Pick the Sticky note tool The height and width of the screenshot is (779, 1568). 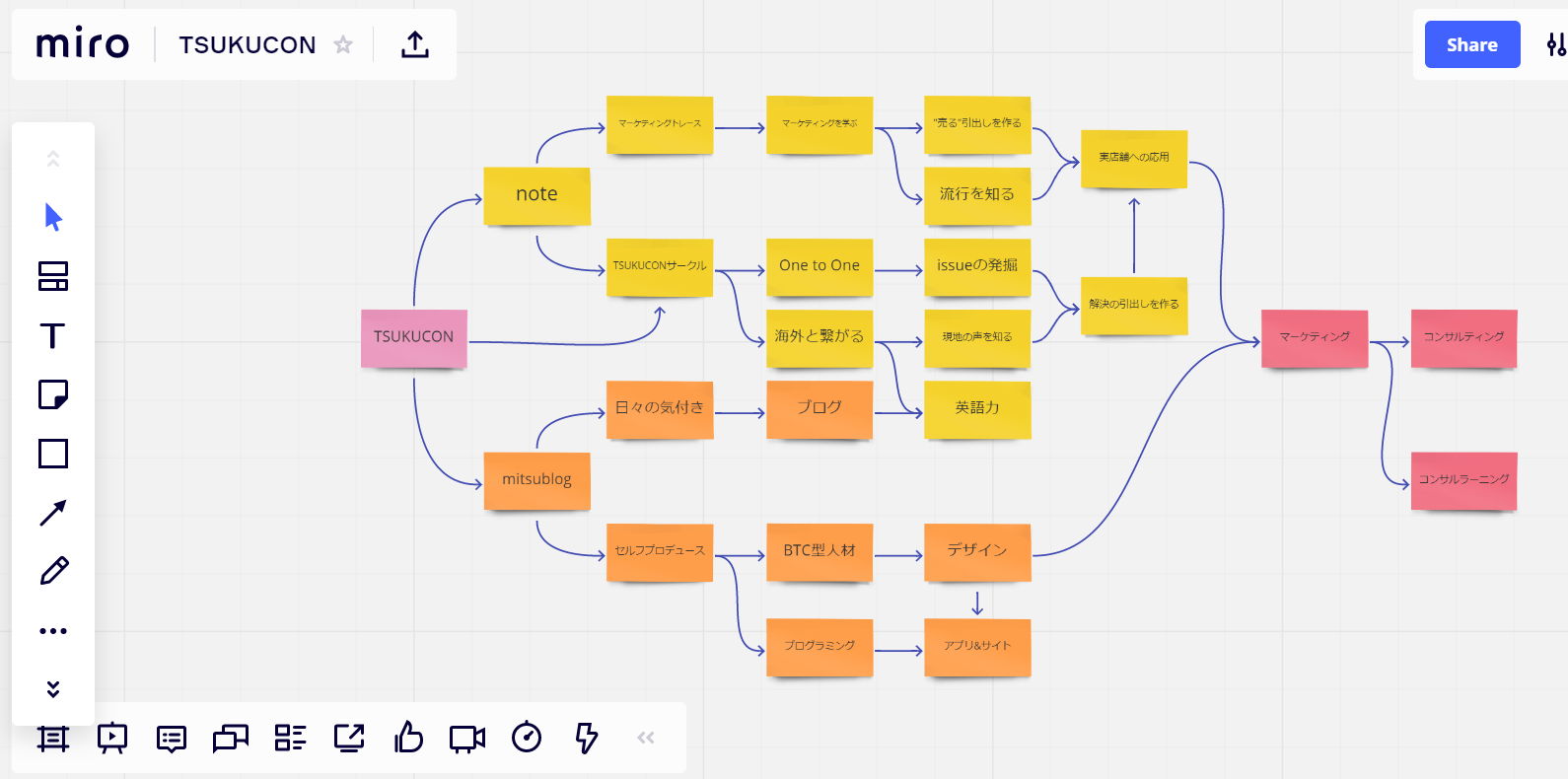(53, 394)
